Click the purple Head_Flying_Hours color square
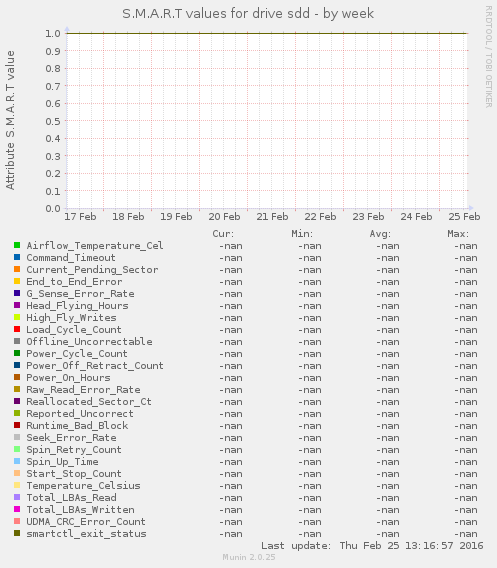Viewport: 497px width, 568px height. tap(17, 305)
